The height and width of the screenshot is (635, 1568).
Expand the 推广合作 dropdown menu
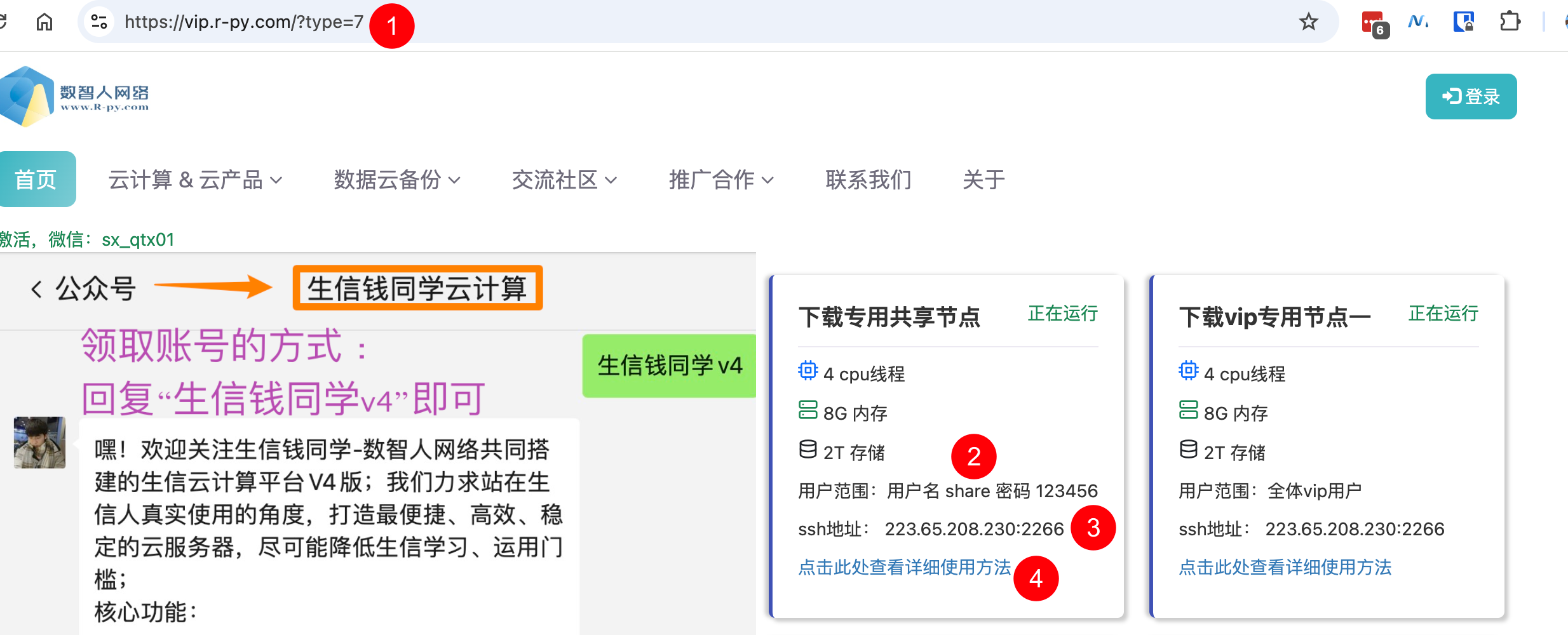[720, 180]
